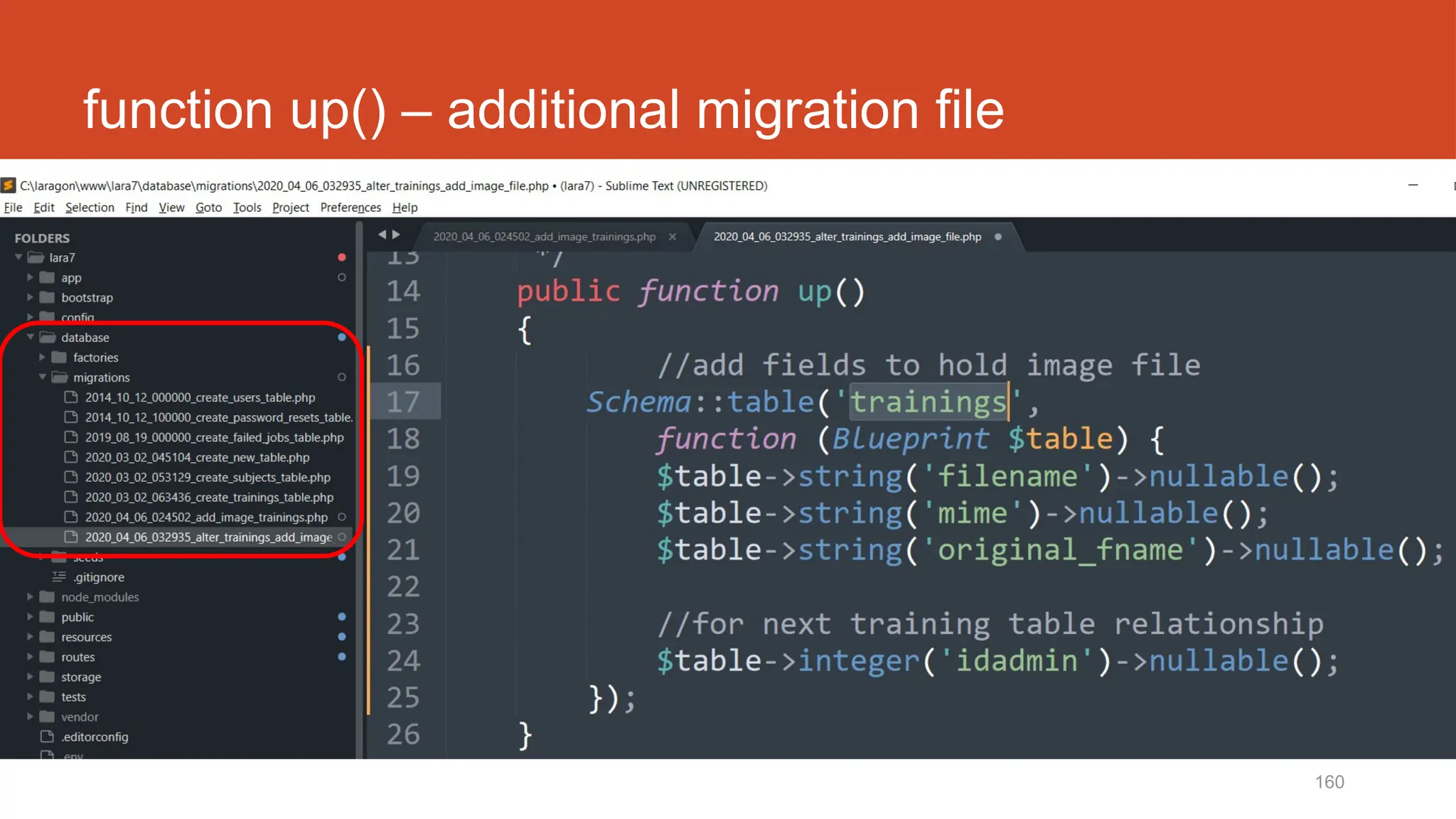The height and width of the screenshot is (819, 1456).
Task: Open 2020_03_02_045104_create_new_table.php
Action: (x=197, y=457)
